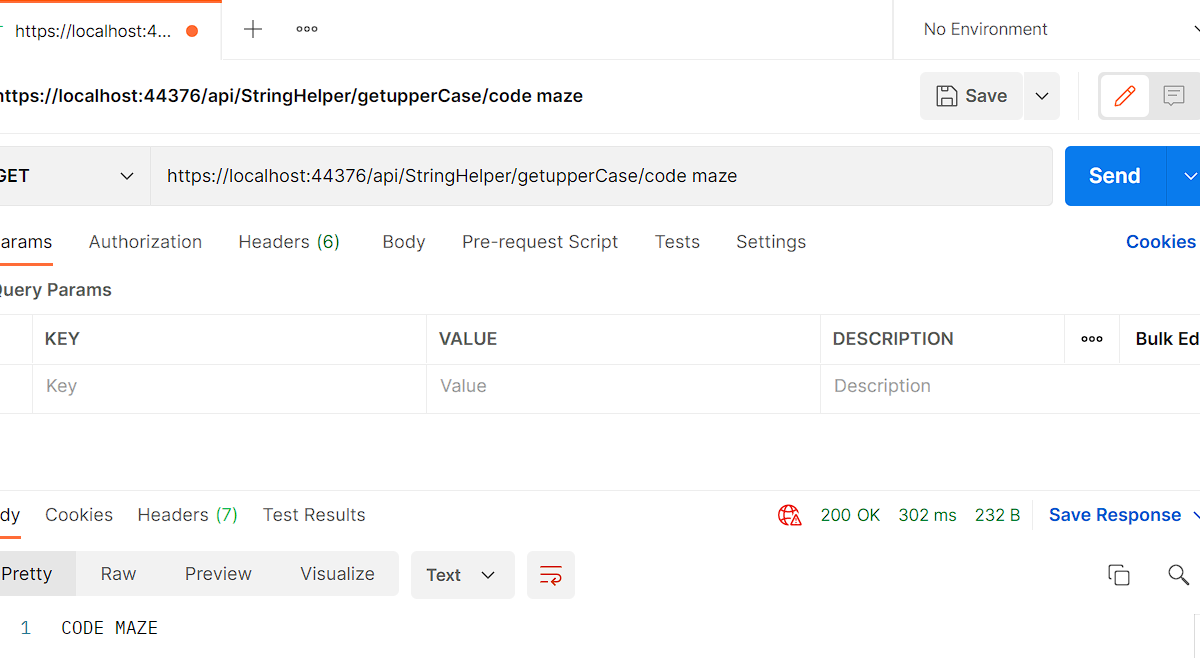Click the Key field in query params

(229, 387)
